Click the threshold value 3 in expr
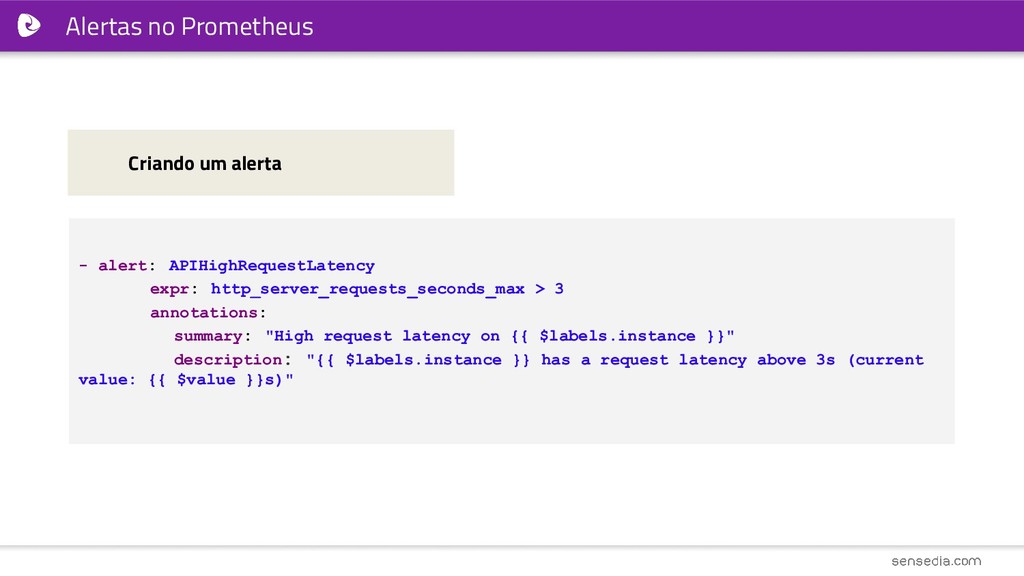 [559, 289]
